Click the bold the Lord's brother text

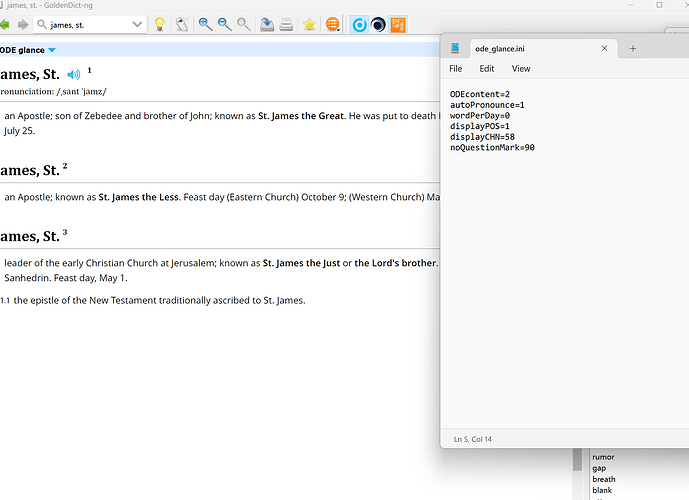(395, 263)
